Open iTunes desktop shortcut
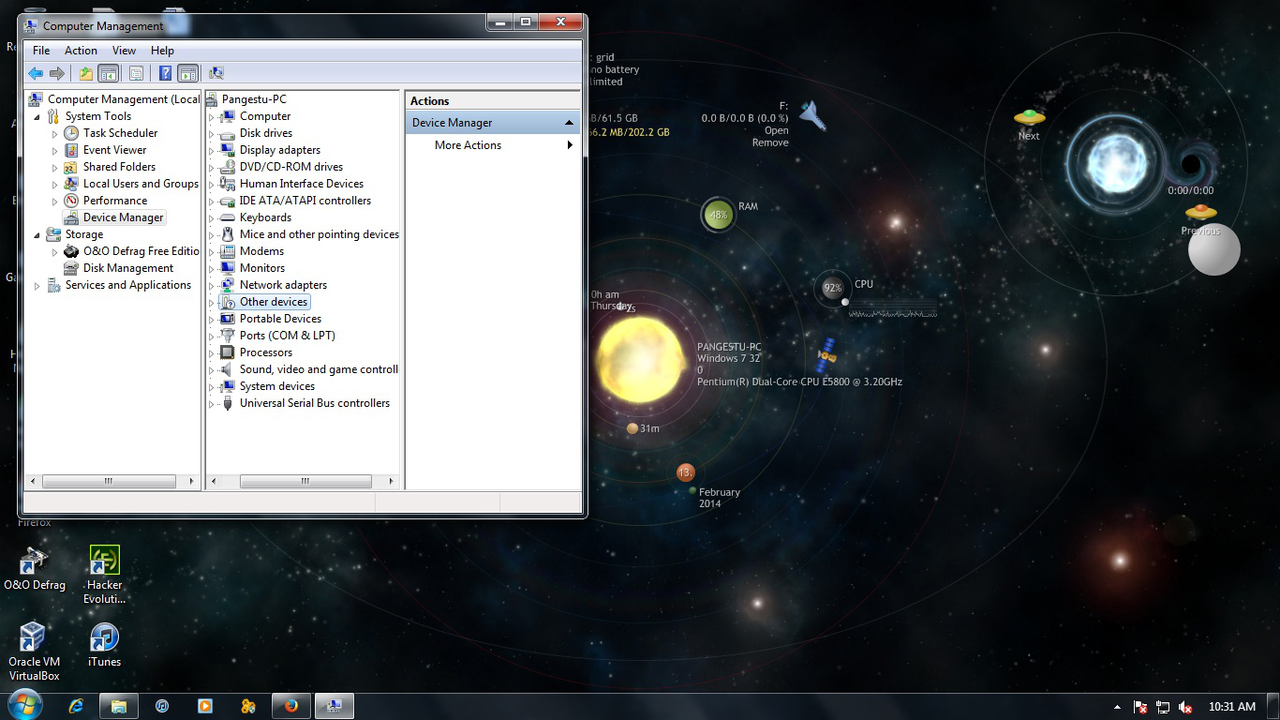The width and height of the screenshot is (1280, 720). coord(104,645)
